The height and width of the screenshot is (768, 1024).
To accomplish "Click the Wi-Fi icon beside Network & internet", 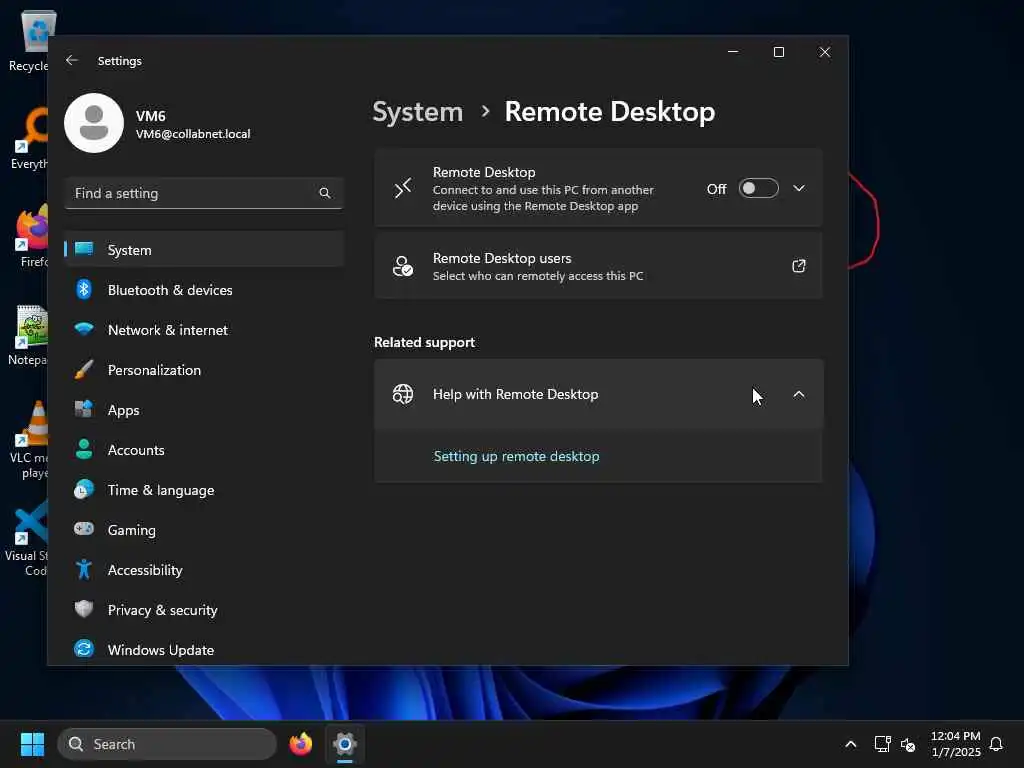I will (x=84, y=328).
